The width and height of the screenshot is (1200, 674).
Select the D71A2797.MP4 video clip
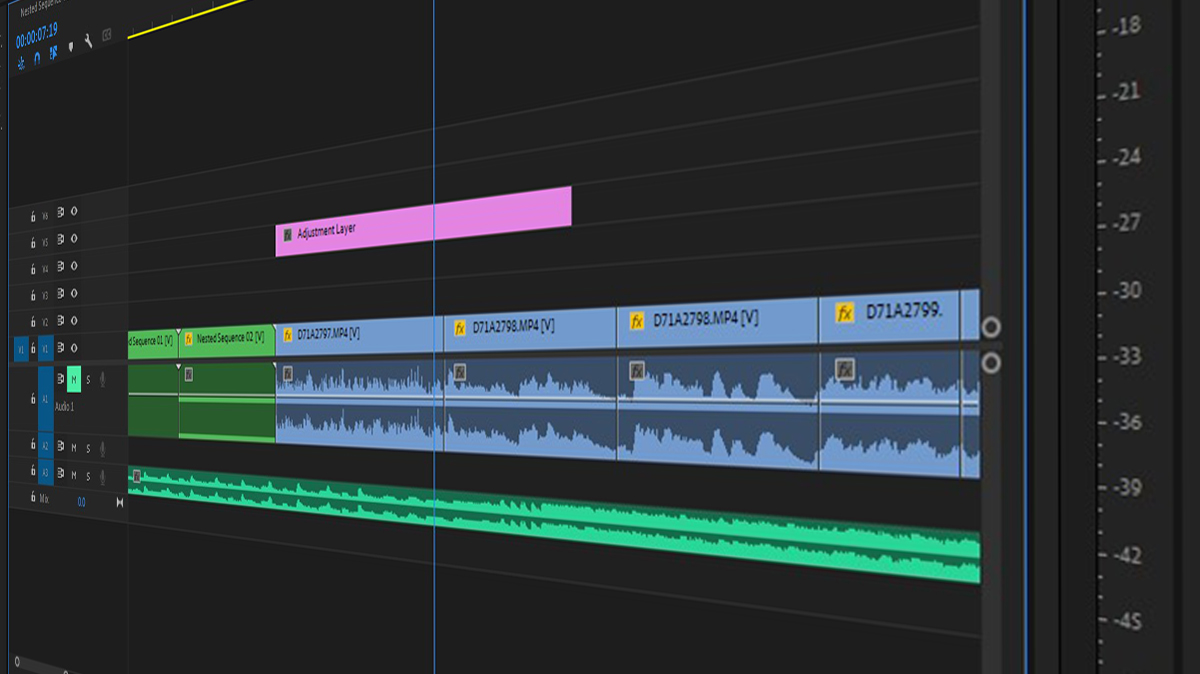point(360,333)
